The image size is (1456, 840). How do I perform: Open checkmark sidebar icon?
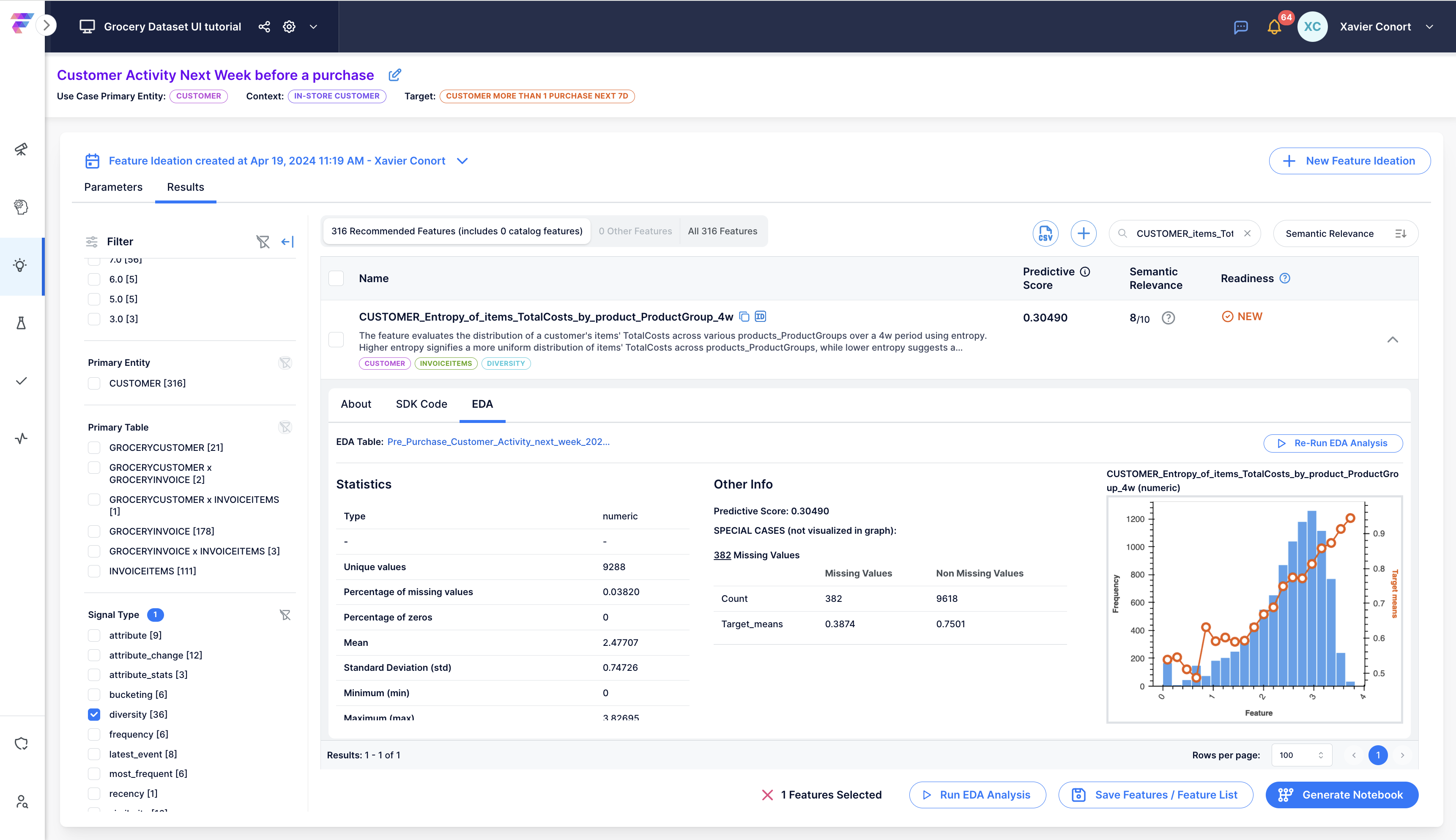click(21, 381)
